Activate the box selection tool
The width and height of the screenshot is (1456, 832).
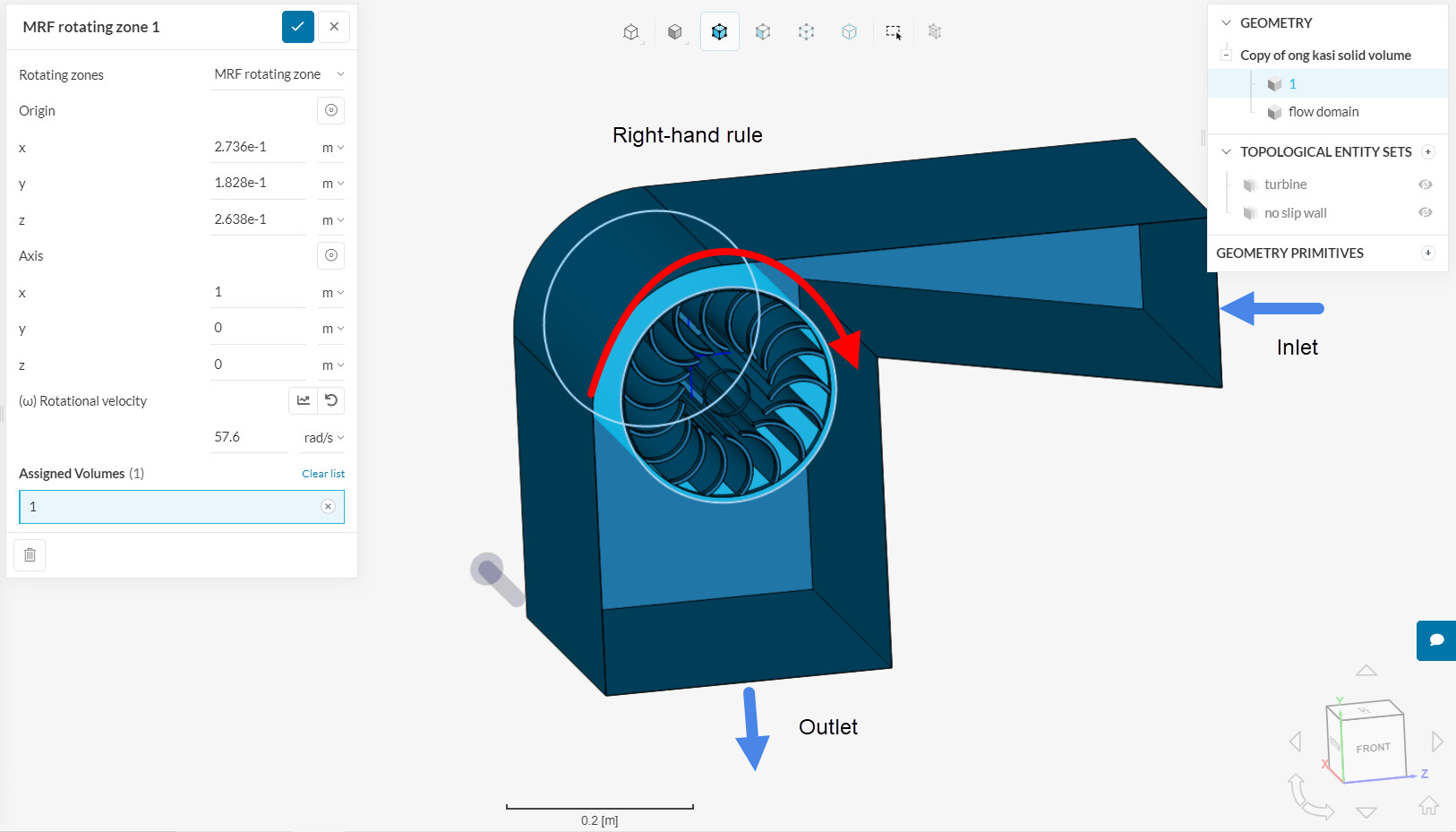coord(894,32)
